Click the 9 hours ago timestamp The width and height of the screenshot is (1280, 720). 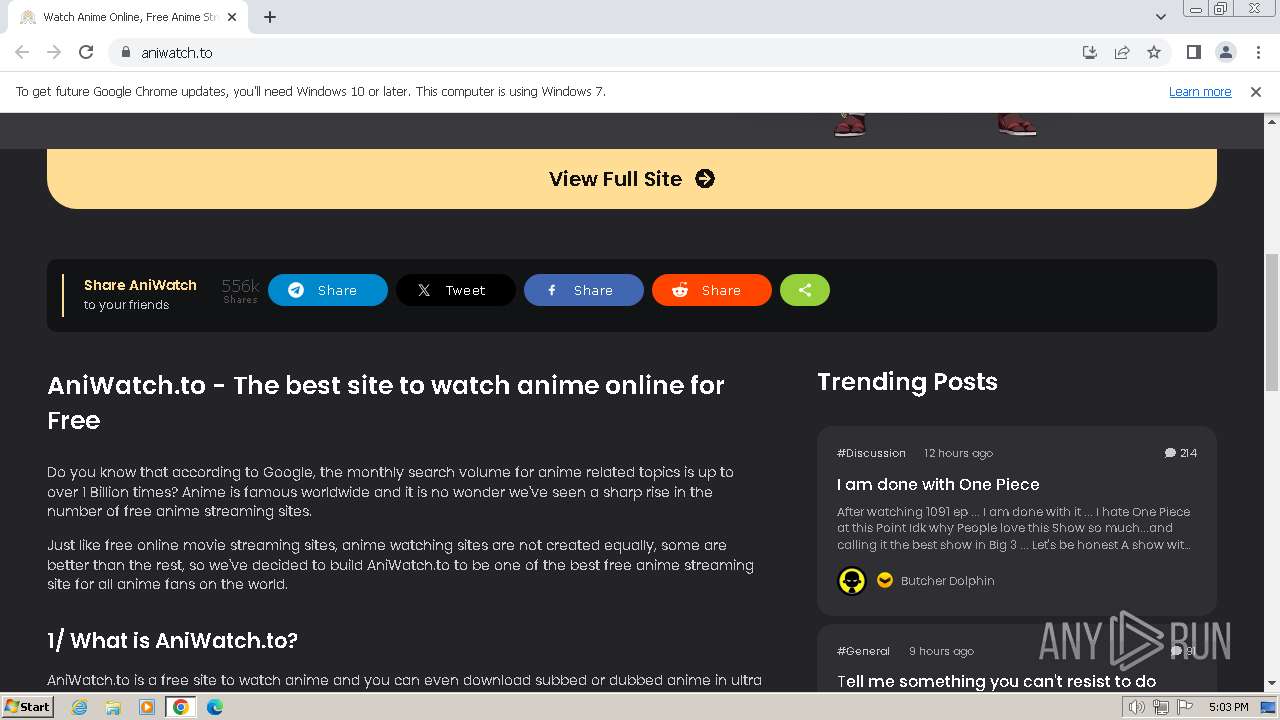tap(941, 651)
